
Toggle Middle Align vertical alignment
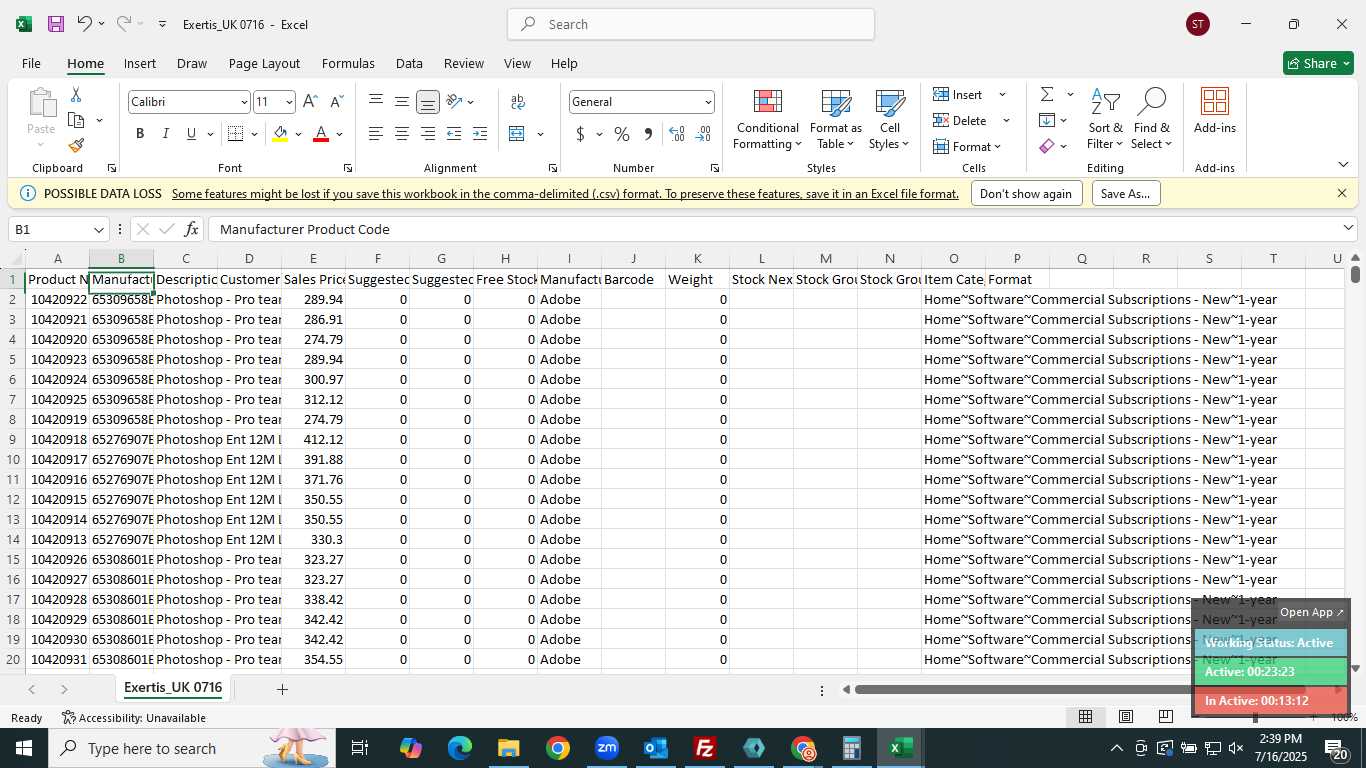pyautogui.click(x=402, y=102)
